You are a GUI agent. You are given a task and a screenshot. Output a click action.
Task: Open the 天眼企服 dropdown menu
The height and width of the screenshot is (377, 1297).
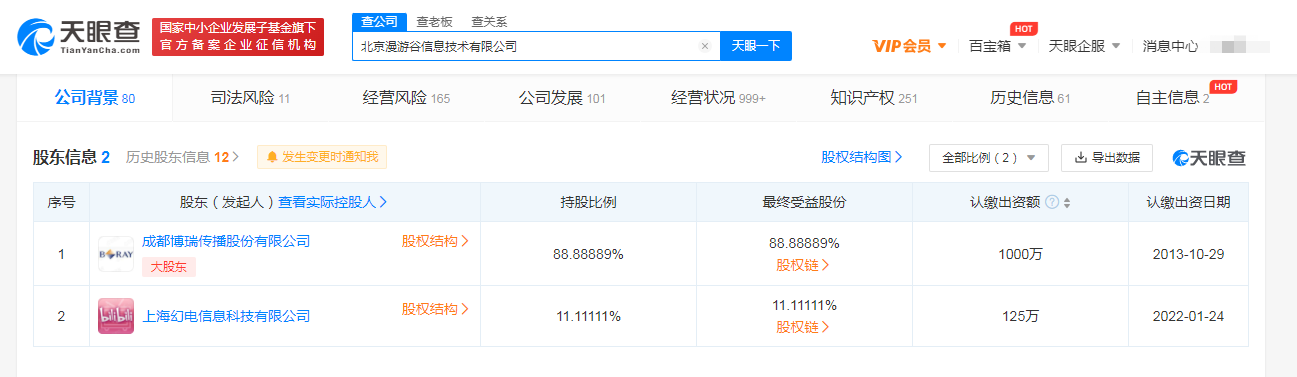[1084, 46]
